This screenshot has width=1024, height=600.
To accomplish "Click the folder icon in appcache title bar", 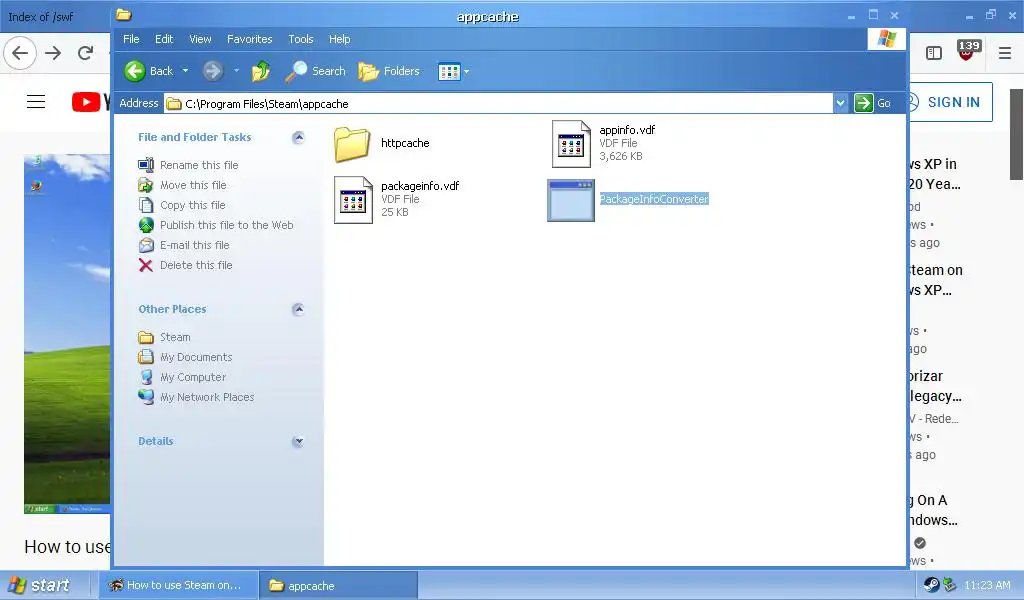I will pyautogui.click(x=123, y=15).
